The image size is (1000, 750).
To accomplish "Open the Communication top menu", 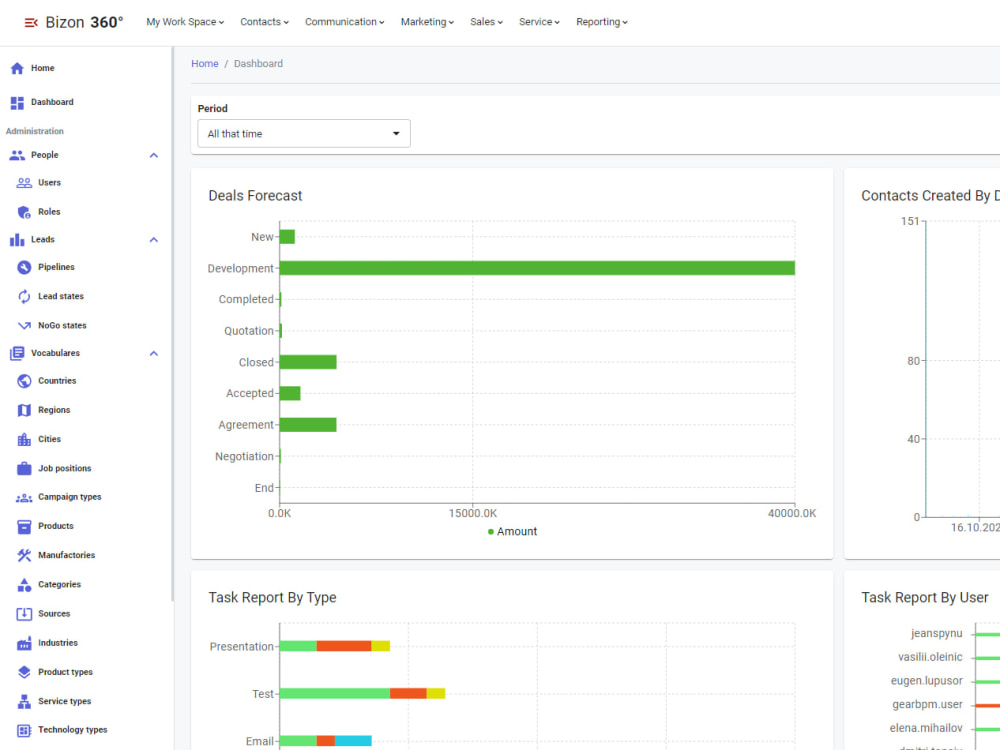I will point(344,22).
